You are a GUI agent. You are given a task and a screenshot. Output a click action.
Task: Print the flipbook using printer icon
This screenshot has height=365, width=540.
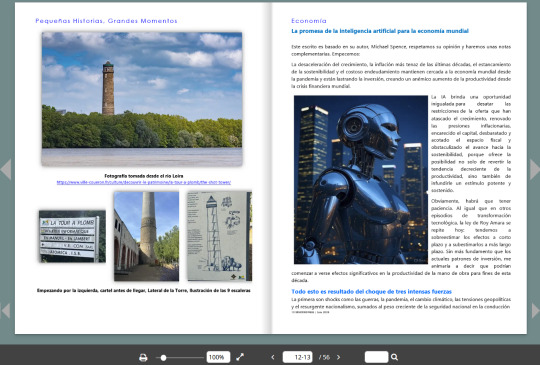point(143,357)
